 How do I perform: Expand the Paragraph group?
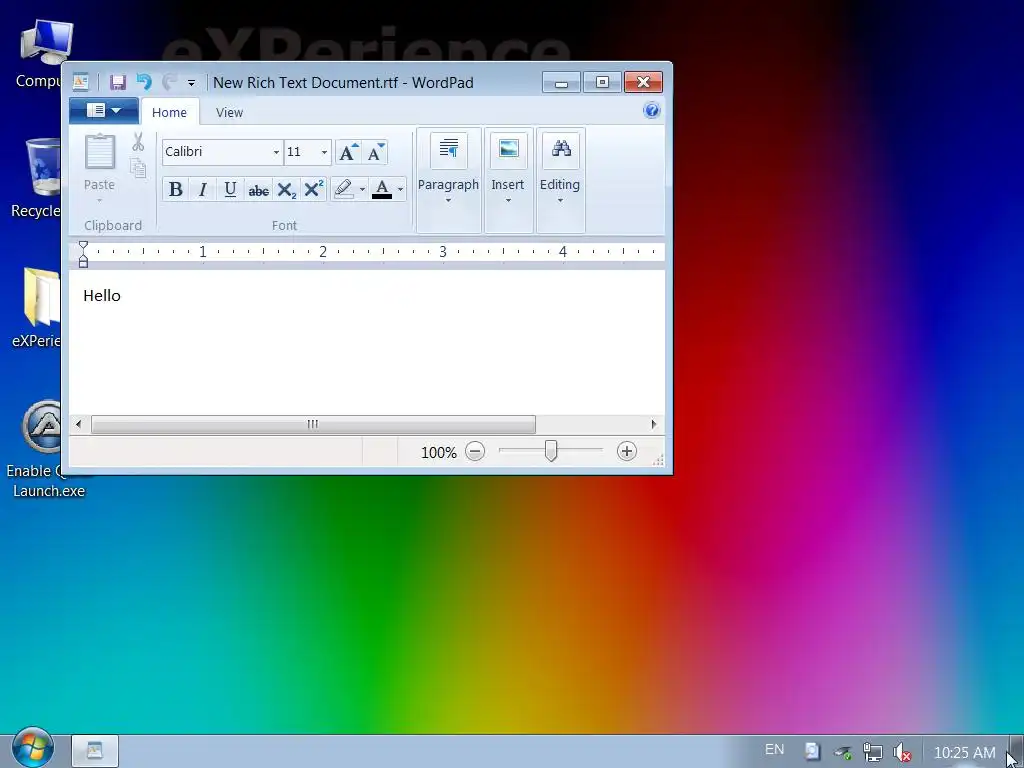(x=449, y=180)
